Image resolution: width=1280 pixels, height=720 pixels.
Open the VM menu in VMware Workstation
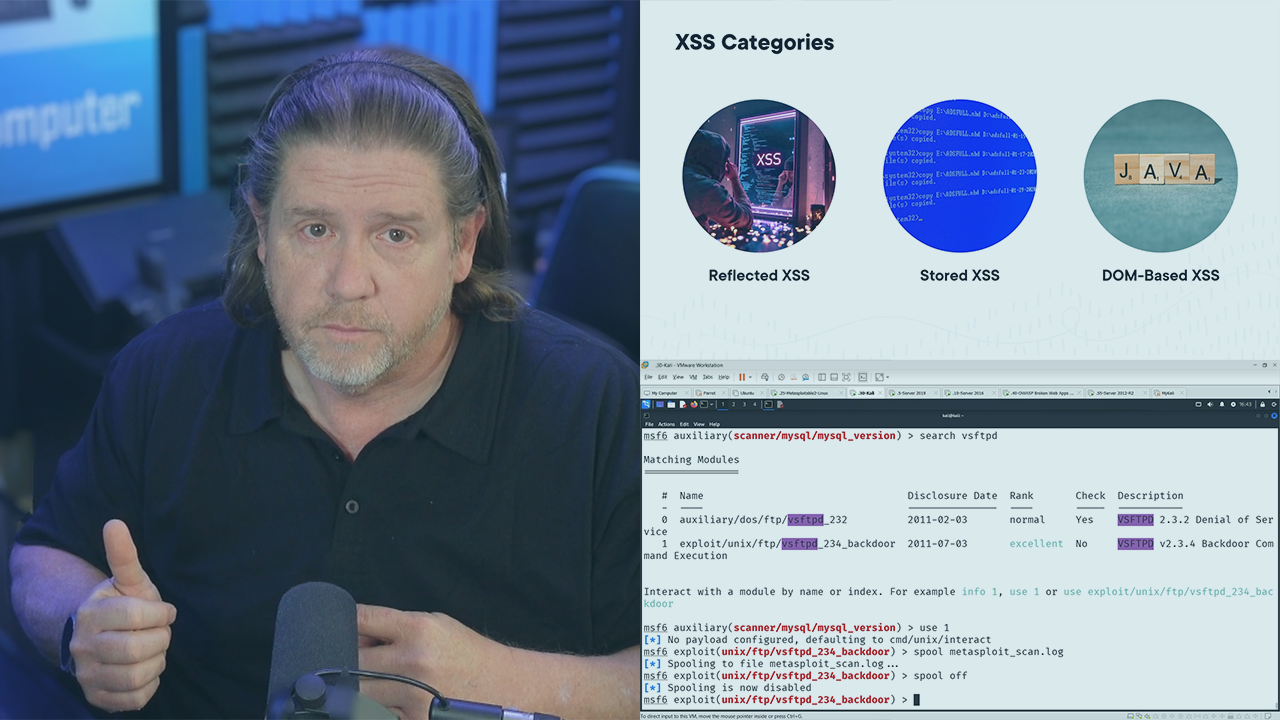[x=693, y=377]
